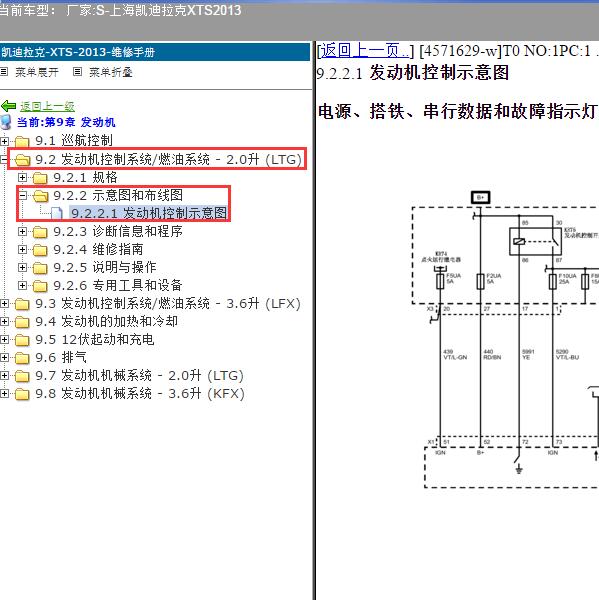This screenshot has height=600, width=599.
Task: Click document icon of 9.2.2.1 发动机控制示意图
Action: tap(57, 213)
